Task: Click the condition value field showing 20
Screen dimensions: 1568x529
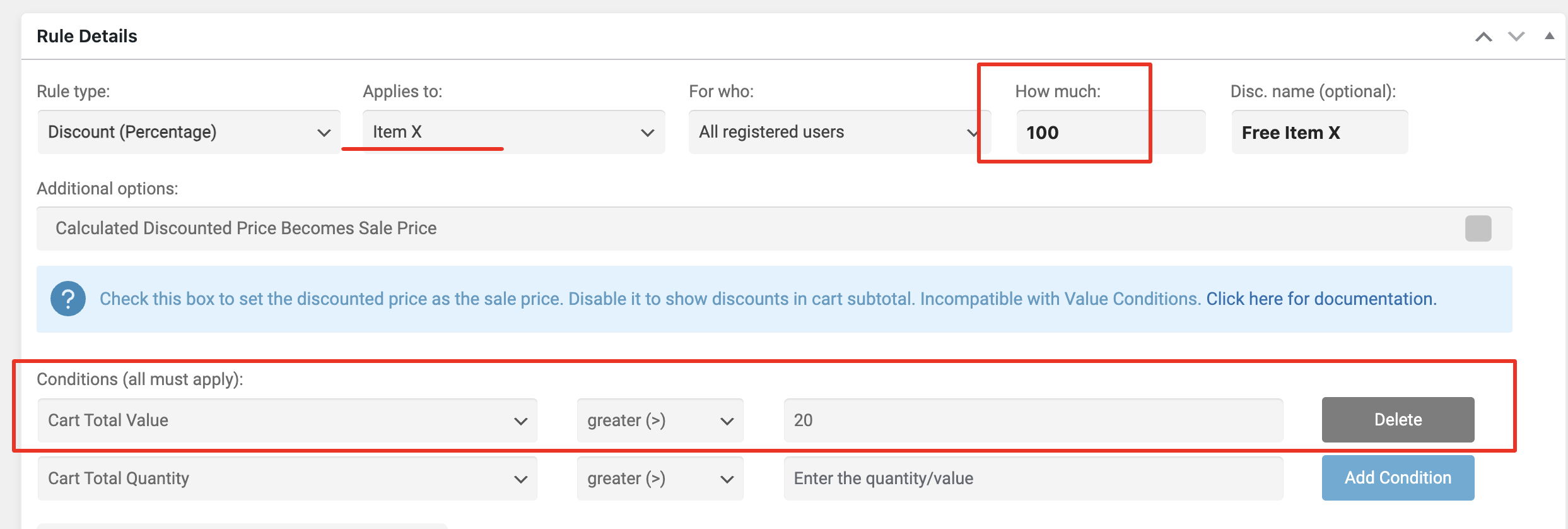Action: [1034, 420]
